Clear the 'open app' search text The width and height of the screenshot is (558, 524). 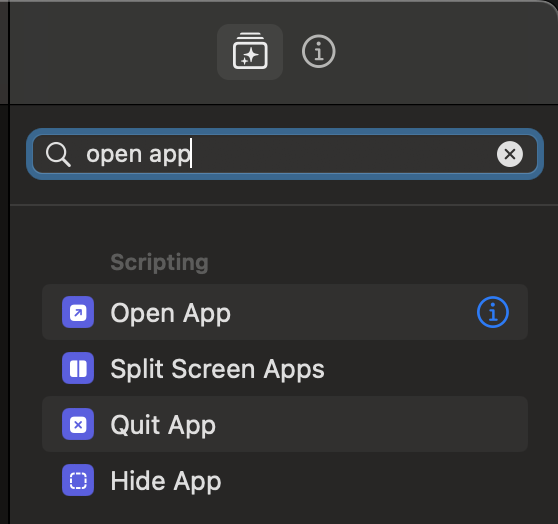[x=510, y=154]
